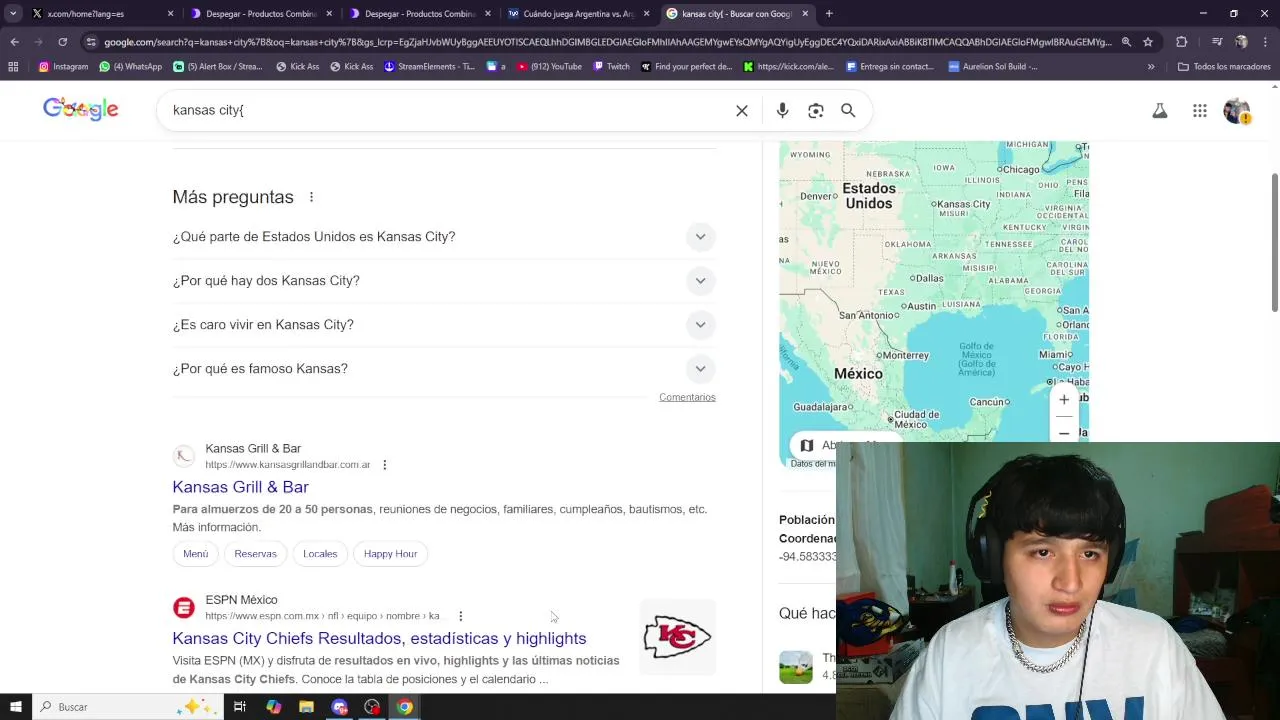The image size is (1280, 720).
Task: Click the 'Reservas' chip
Action: 255,554
